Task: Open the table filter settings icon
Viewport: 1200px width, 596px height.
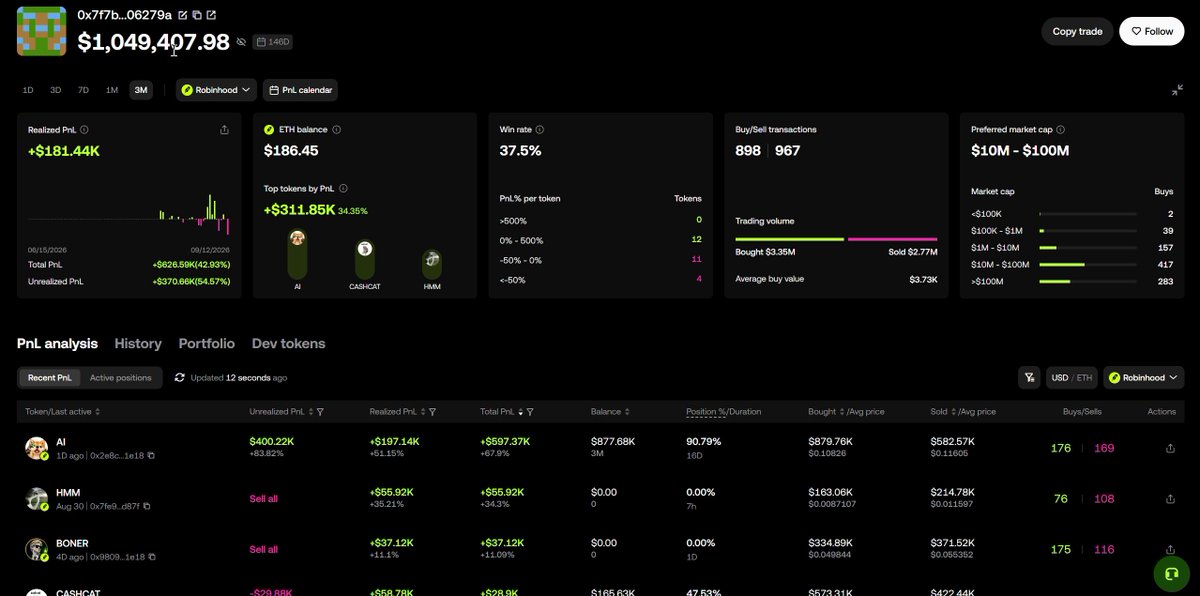Action: pos(1029,378)
